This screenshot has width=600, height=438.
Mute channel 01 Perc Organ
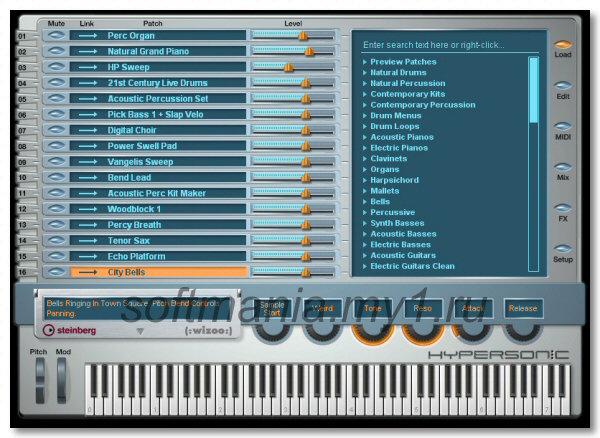click(57, 36)
